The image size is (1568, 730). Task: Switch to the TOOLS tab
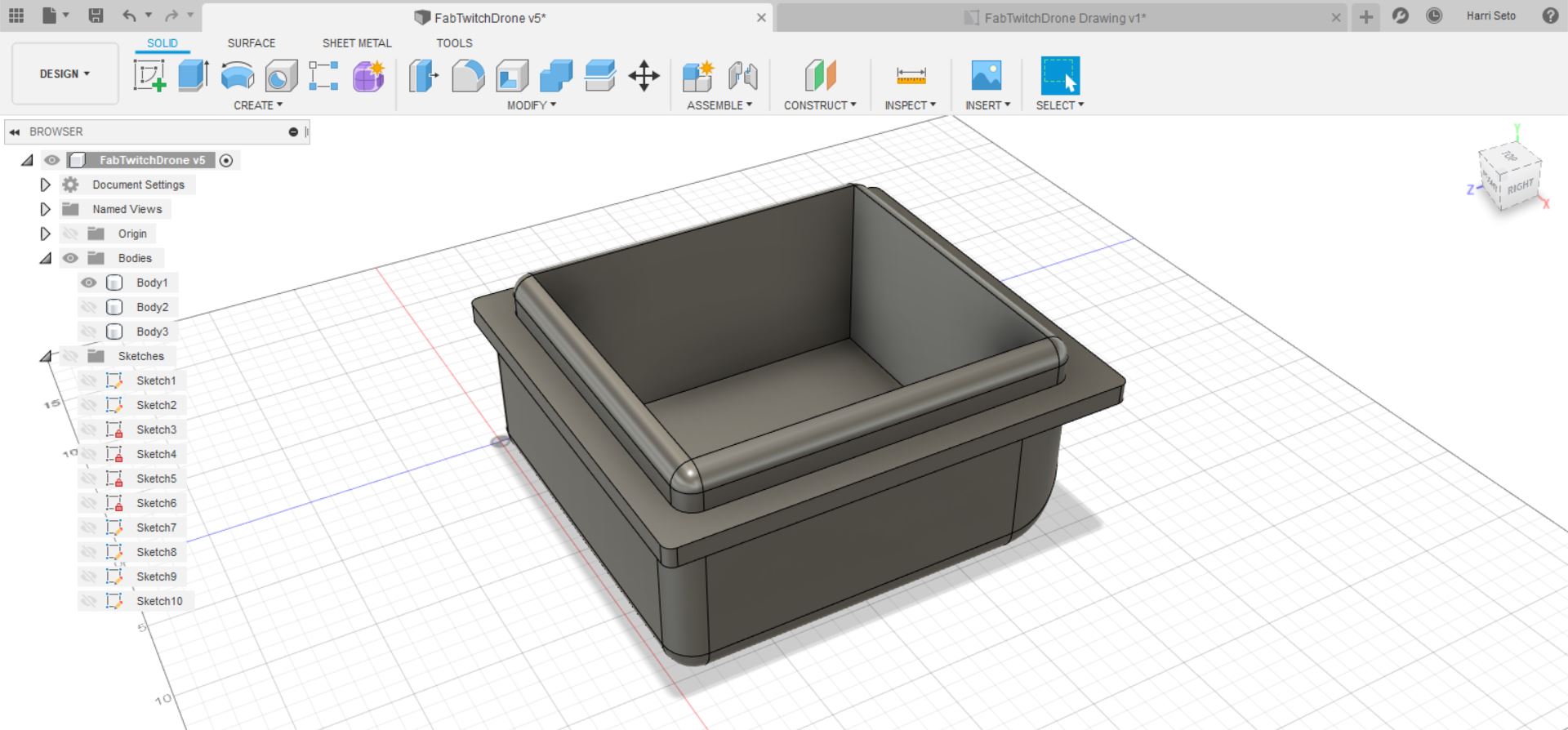coord(454,43)
